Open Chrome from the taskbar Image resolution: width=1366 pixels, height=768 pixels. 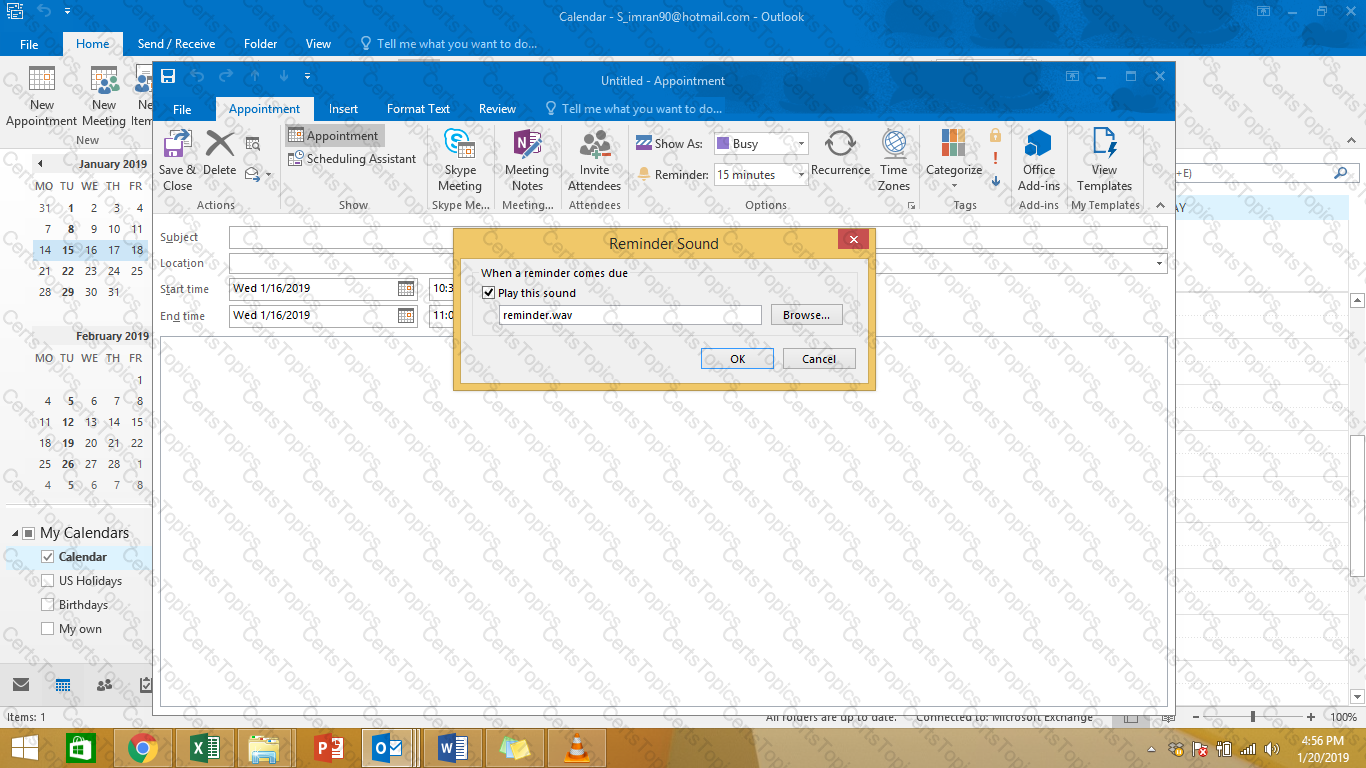143,748
